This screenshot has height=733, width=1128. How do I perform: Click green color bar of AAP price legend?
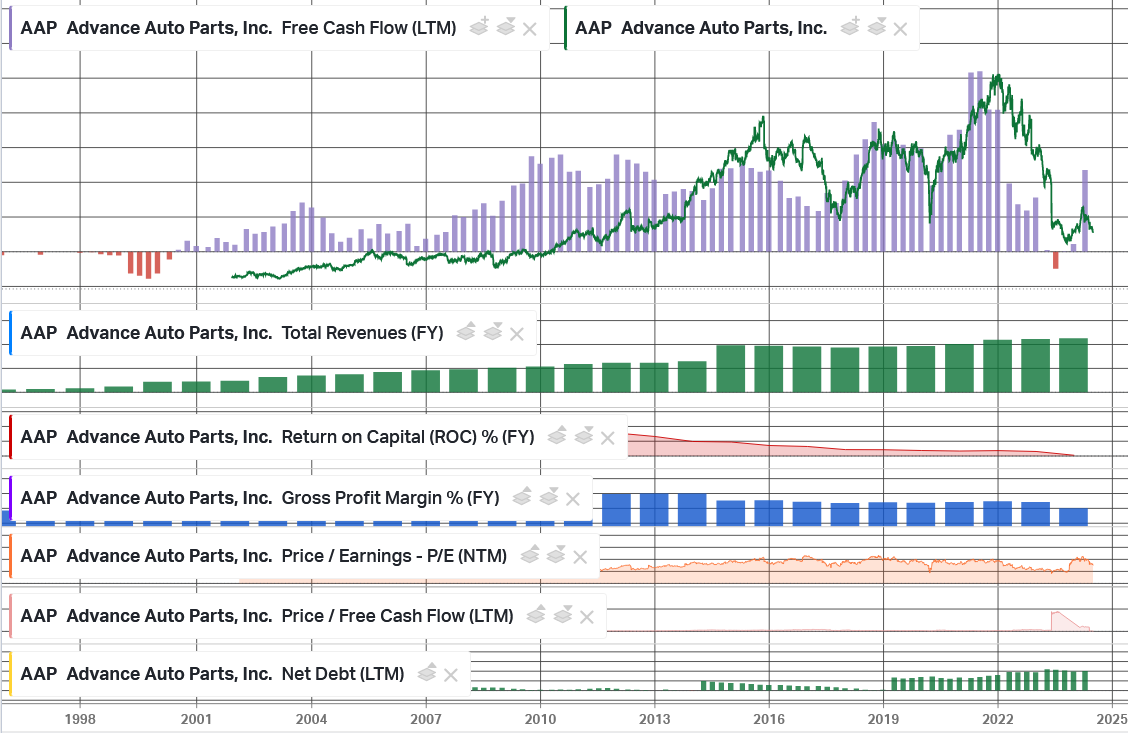(565, 29)
